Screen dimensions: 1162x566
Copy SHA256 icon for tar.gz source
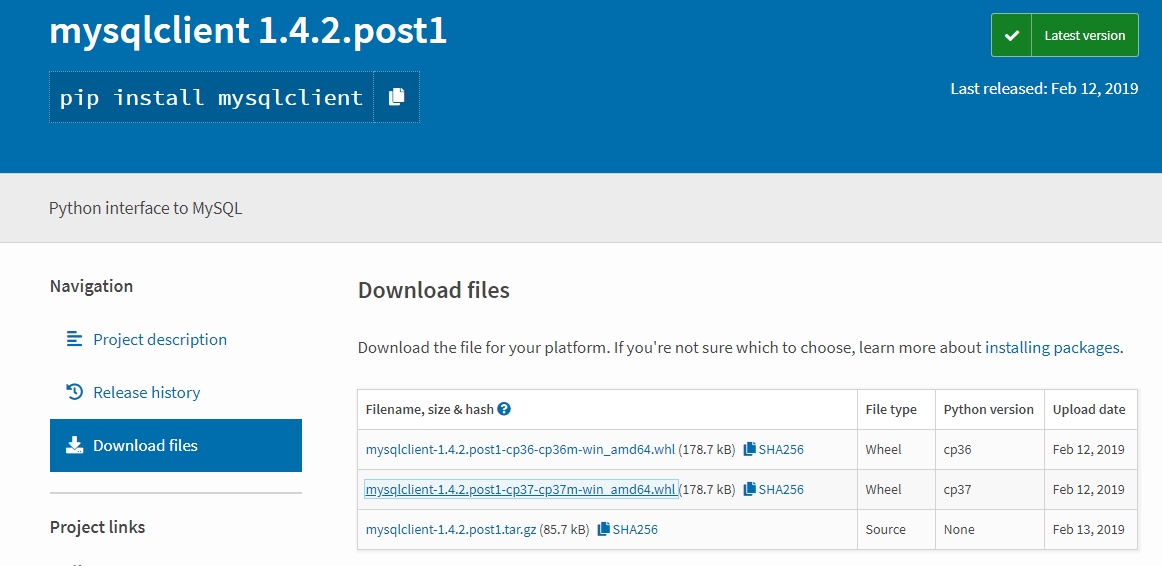[603, 530]
